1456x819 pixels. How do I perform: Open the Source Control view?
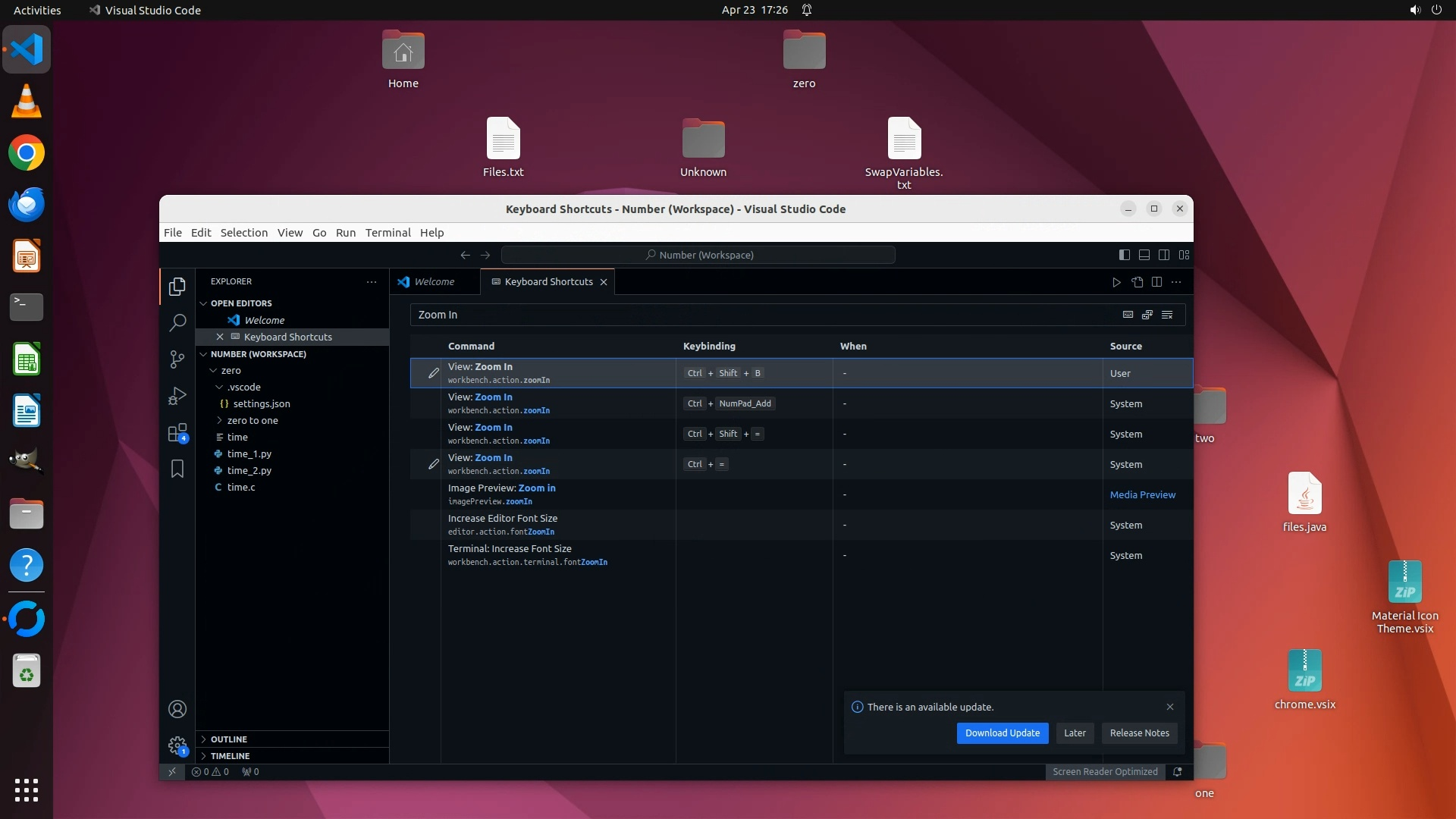[177, 359]
